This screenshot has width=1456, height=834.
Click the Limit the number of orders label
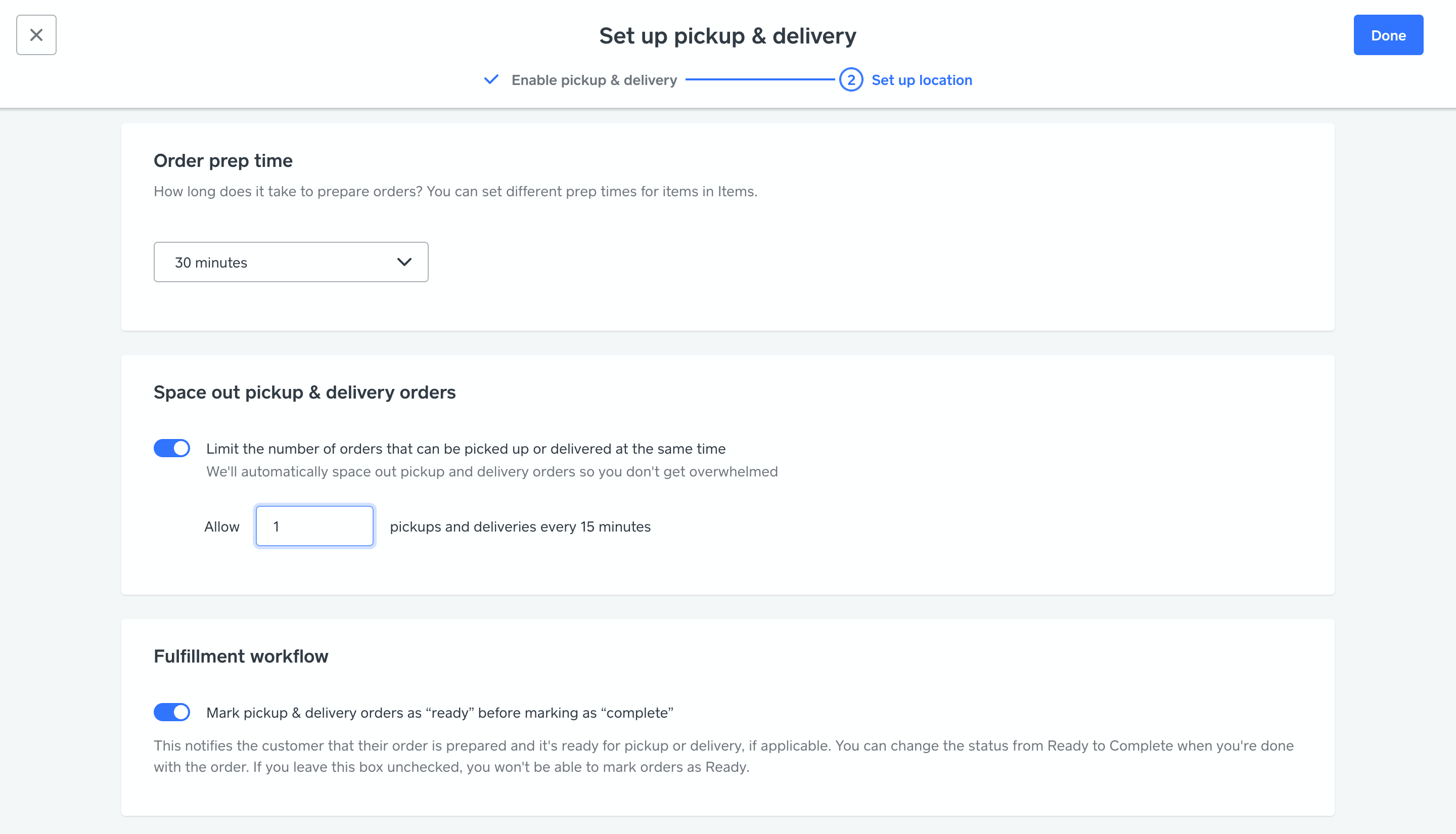(x=466, y=449)
